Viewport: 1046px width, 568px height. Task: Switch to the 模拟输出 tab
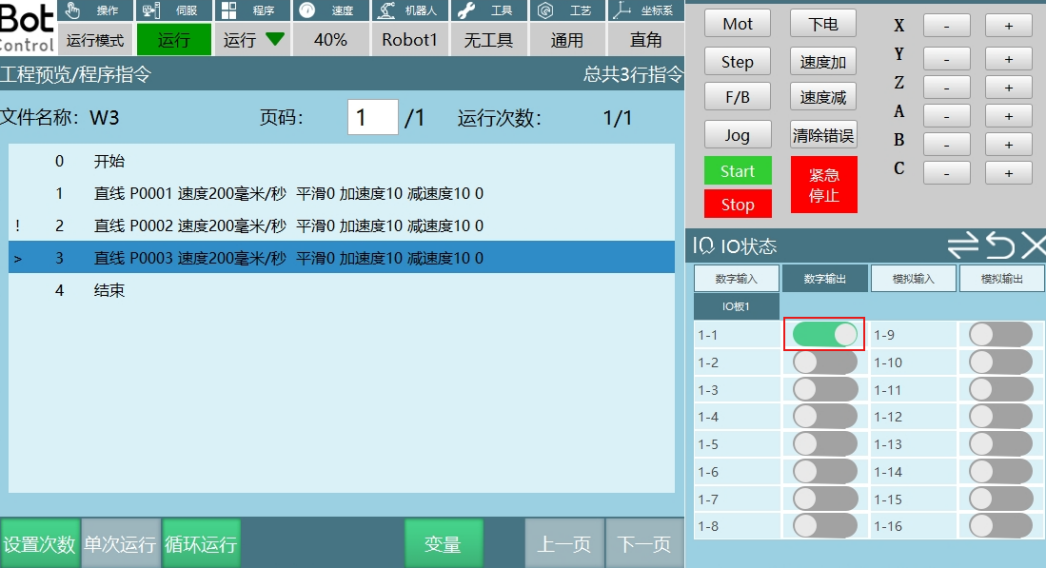click(x=1002, y=278)
